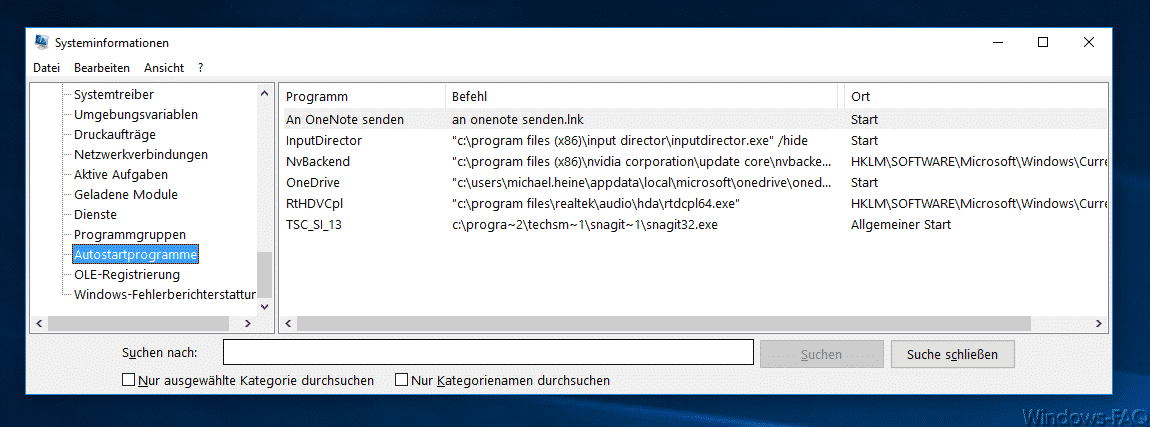Image resolution: width=1150 pixels, height=427 pixels.
Task: Enable Nur Kategorienamen durchsuchen checkbox
Action: coord(401,380)
